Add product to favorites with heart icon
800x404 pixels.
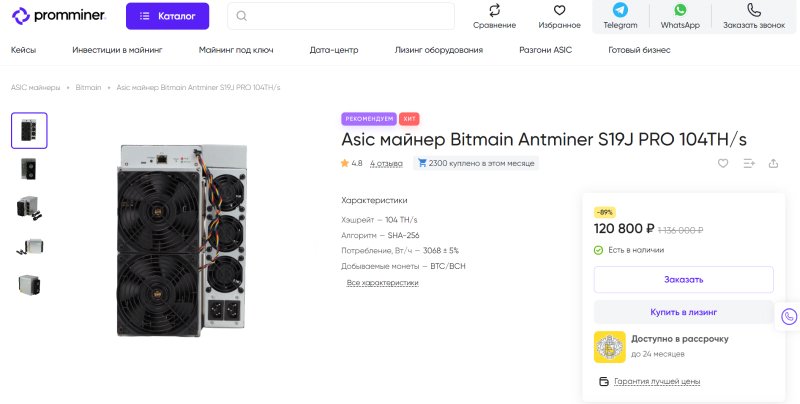click(723, 163)
